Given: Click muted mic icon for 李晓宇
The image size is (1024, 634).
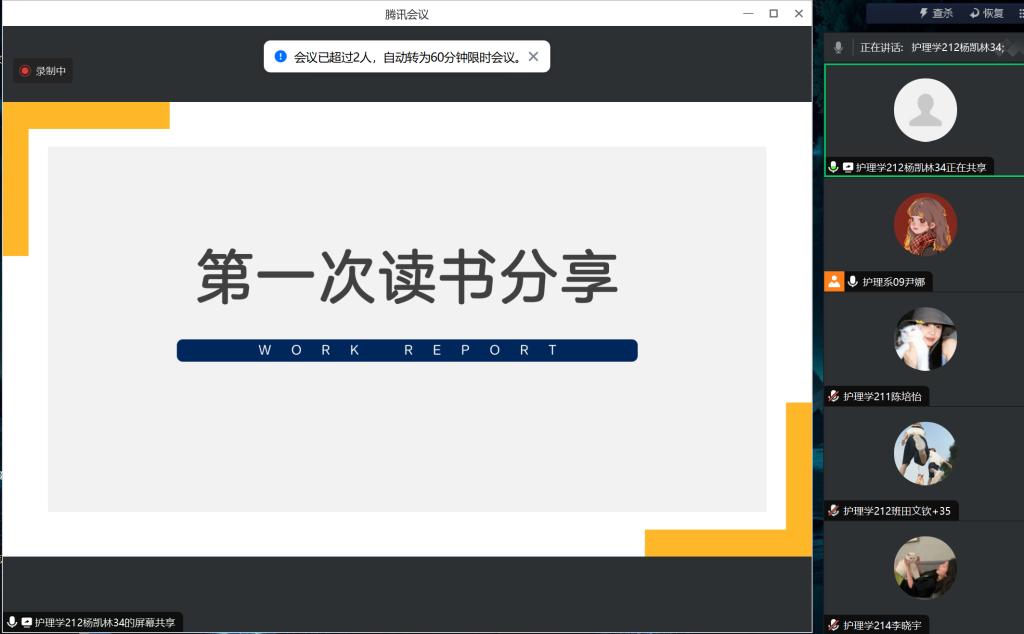Looking at the screenshot, I should pos(833,625).
